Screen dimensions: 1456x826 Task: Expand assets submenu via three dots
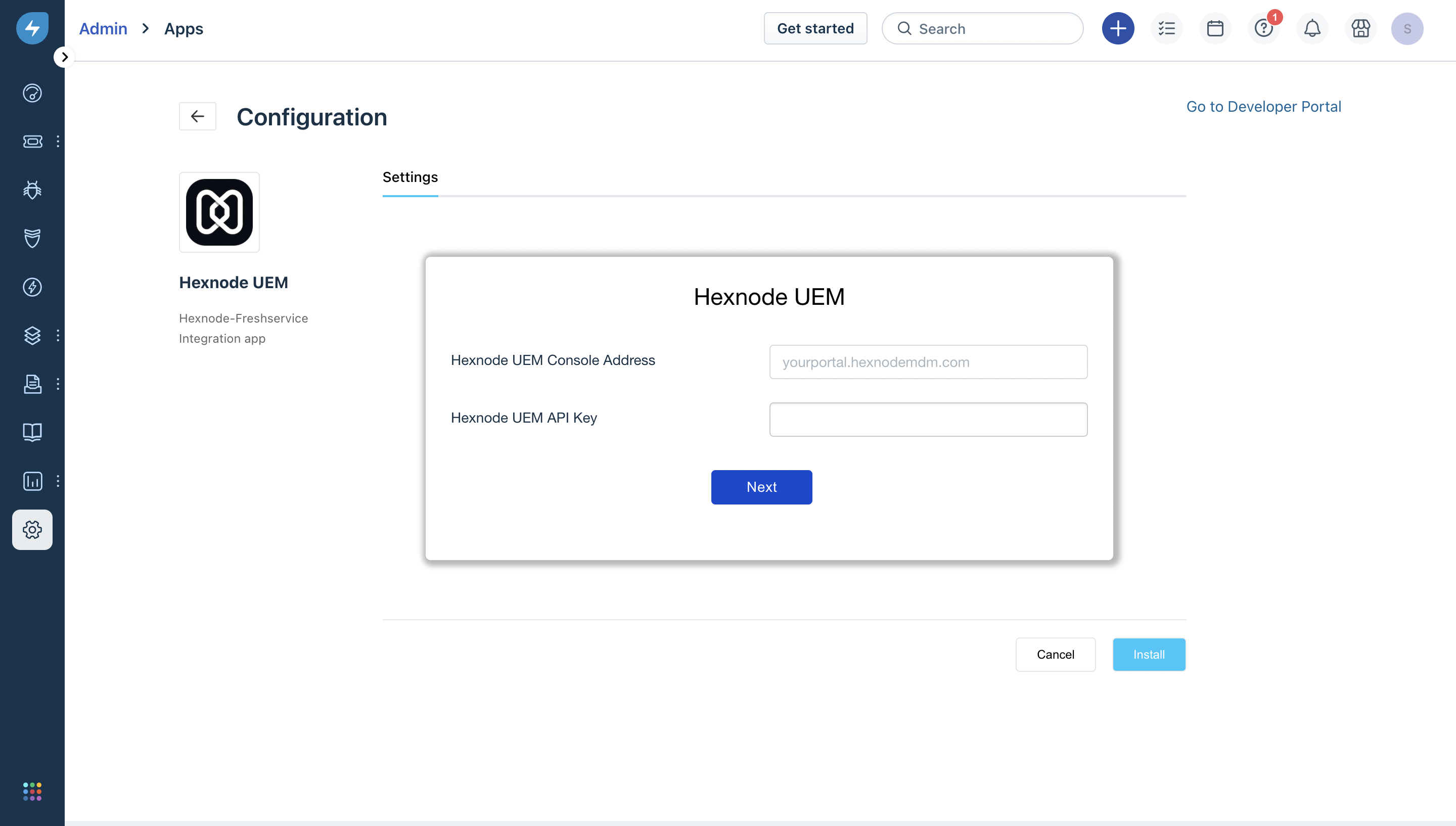[58, 335]
